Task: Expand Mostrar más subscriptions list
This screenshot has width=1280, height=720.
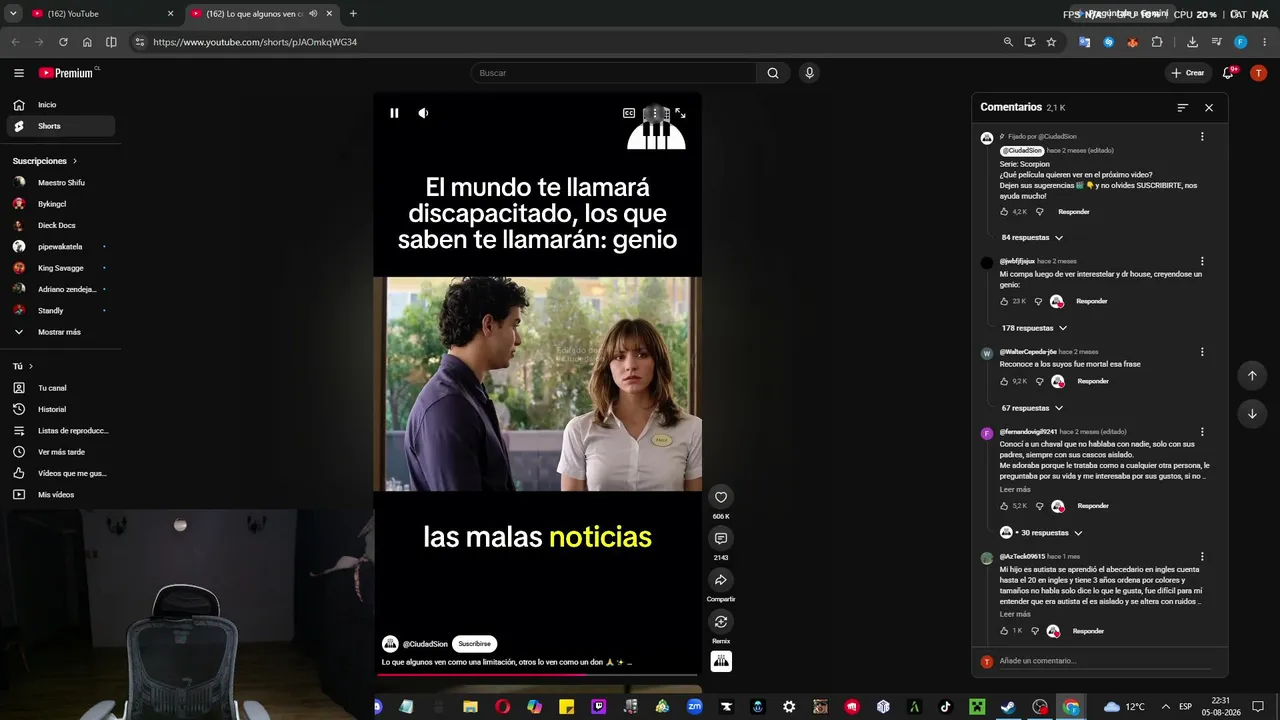Action: (x=61, y=332)
